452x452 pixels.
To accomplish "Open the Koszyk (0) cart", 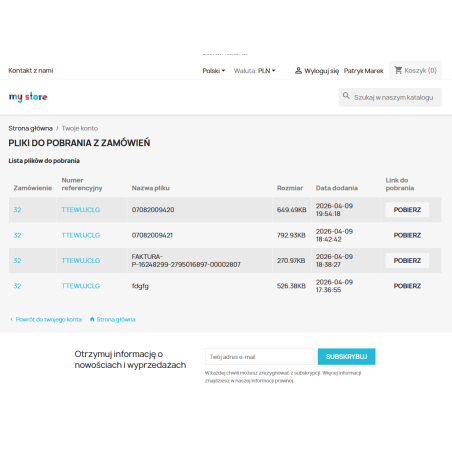I will coord(415,70).
